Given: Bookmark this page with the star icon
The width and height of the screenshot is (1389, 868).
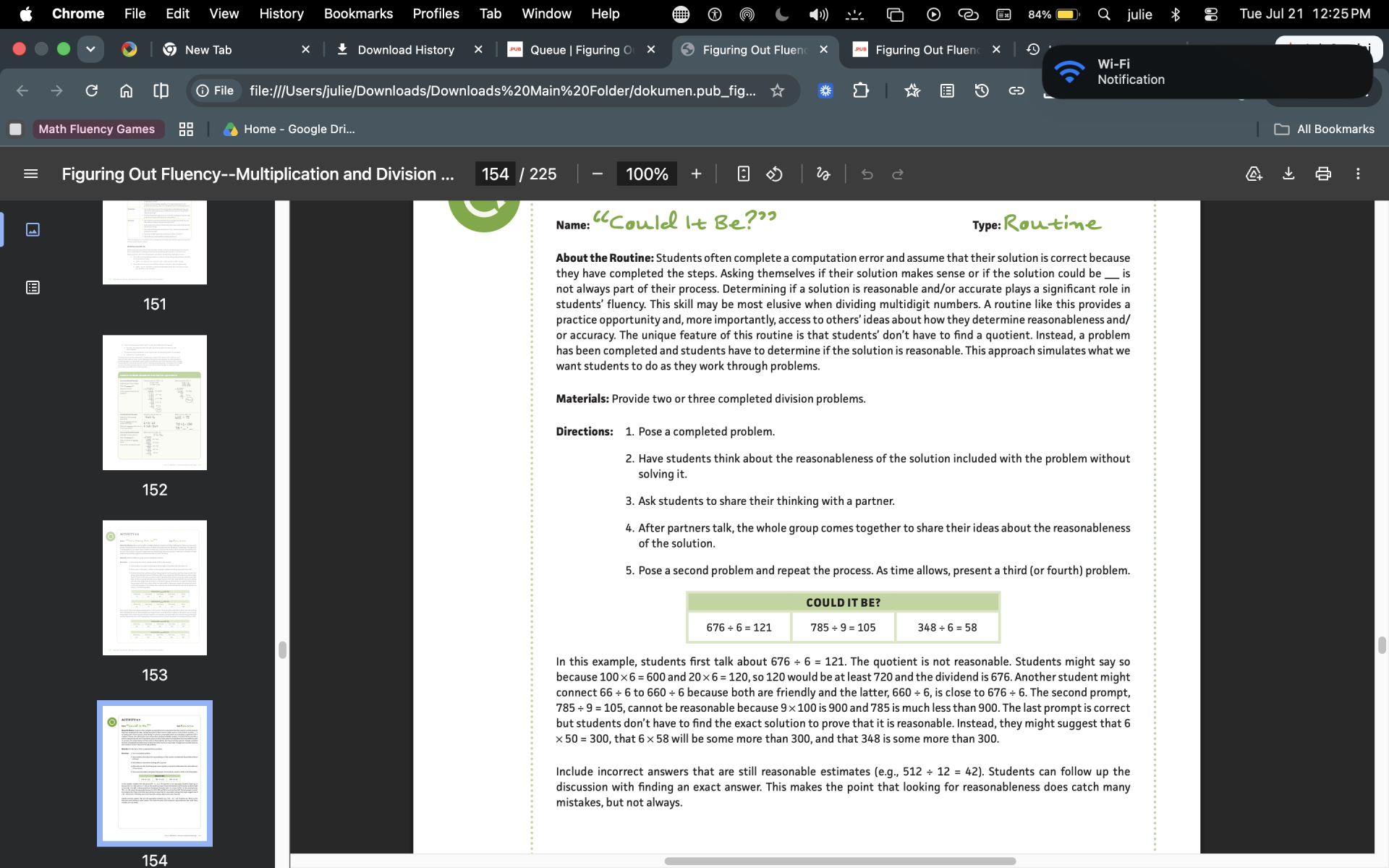Looking at the screenshot, I should (x=777, y=90).
